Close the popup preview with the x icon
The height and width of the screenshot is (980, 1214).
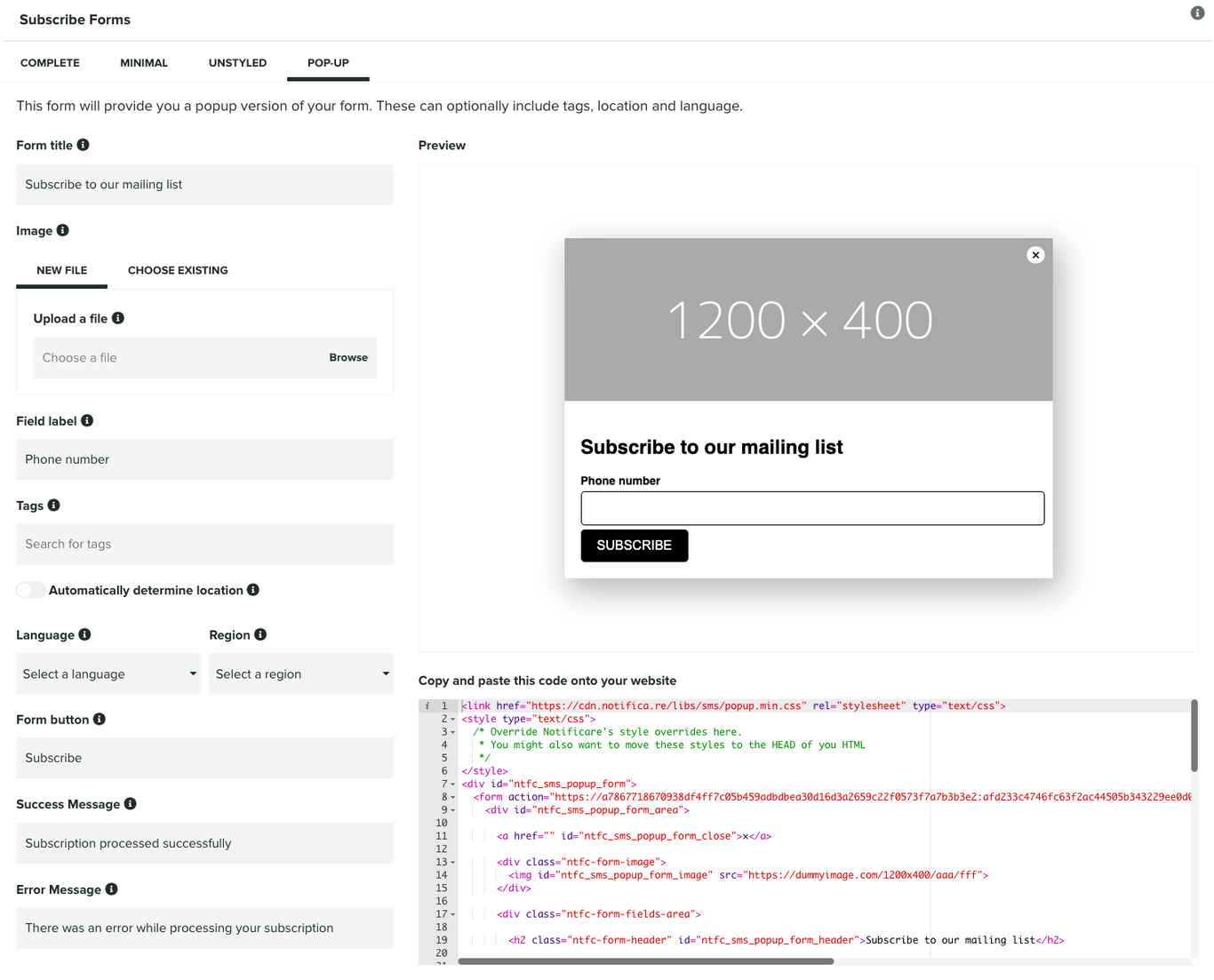point(1035,255)
